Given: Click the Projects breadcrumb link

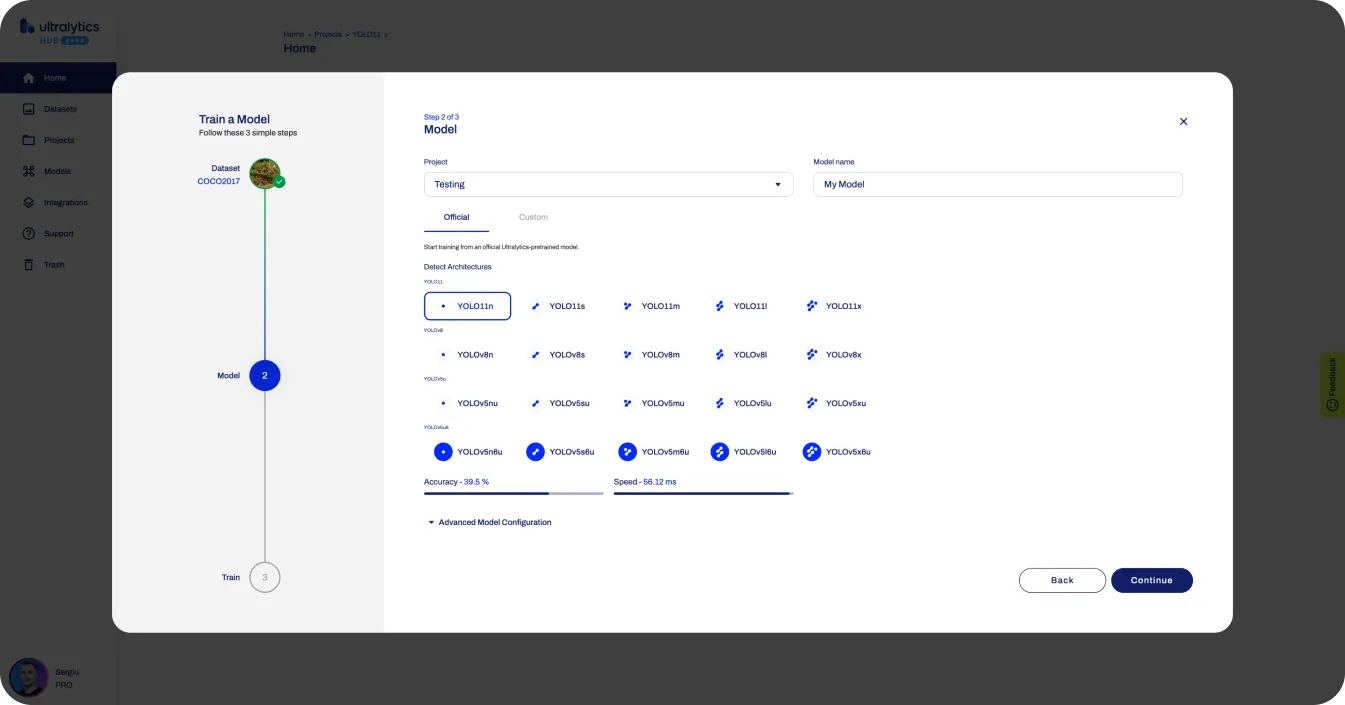Looking at the screenshot, I should (328, 34).
